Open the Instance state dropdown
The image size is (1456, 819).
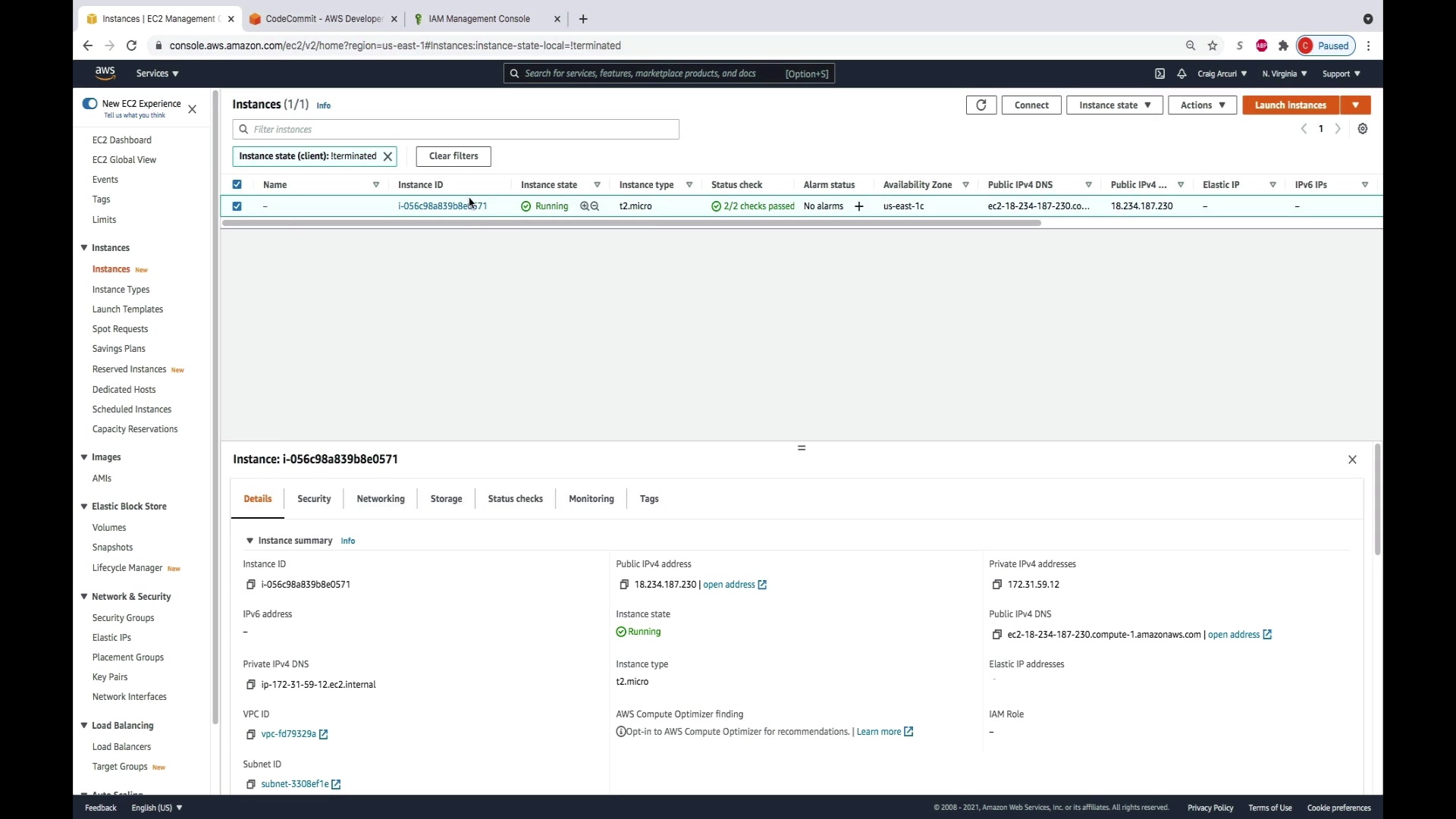(x=1114, y=105)
